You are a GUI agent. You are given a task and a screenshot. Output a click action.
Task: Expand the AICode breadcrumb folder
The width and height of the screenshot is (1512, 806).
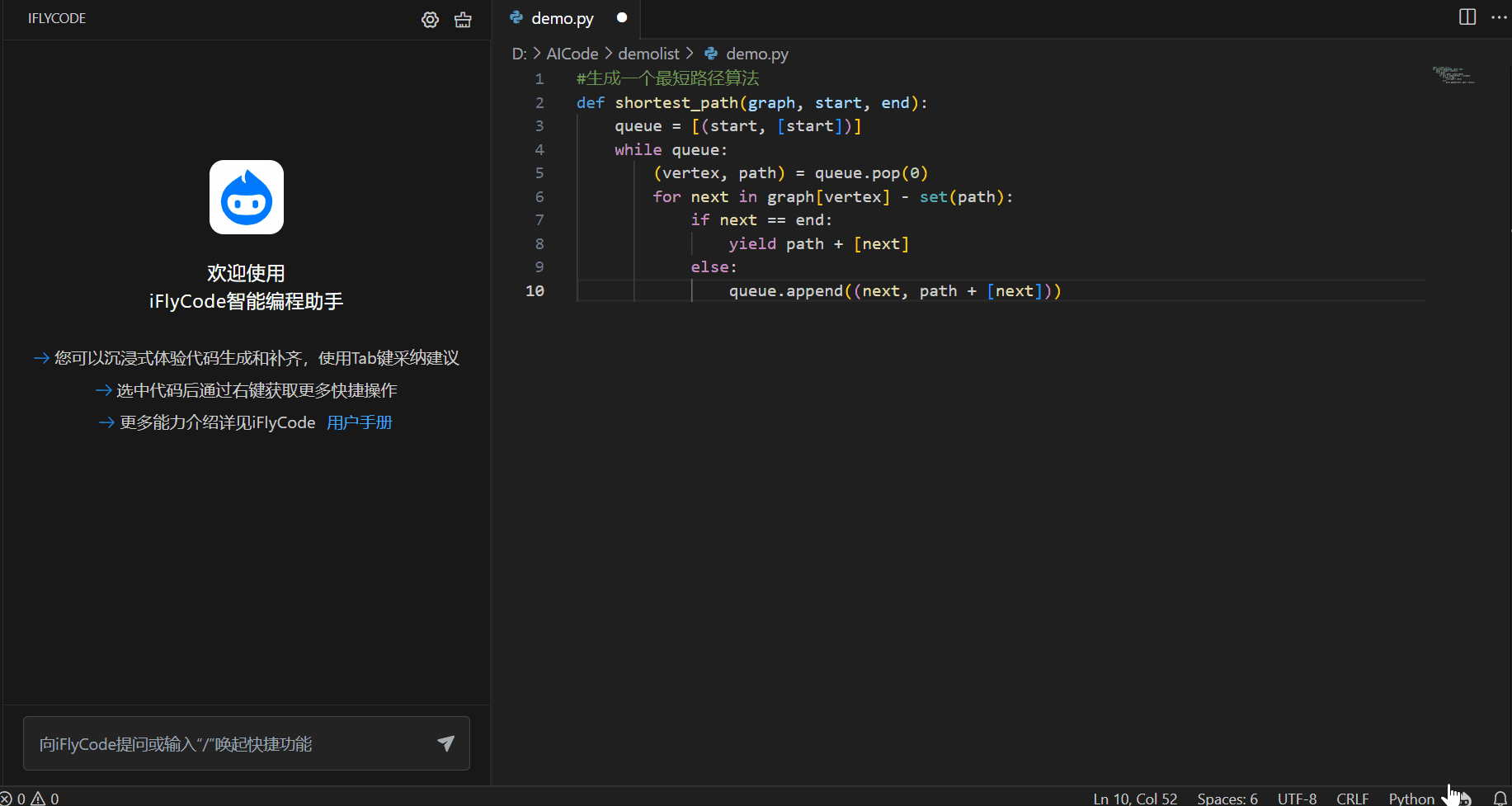(x=572, y=54)
